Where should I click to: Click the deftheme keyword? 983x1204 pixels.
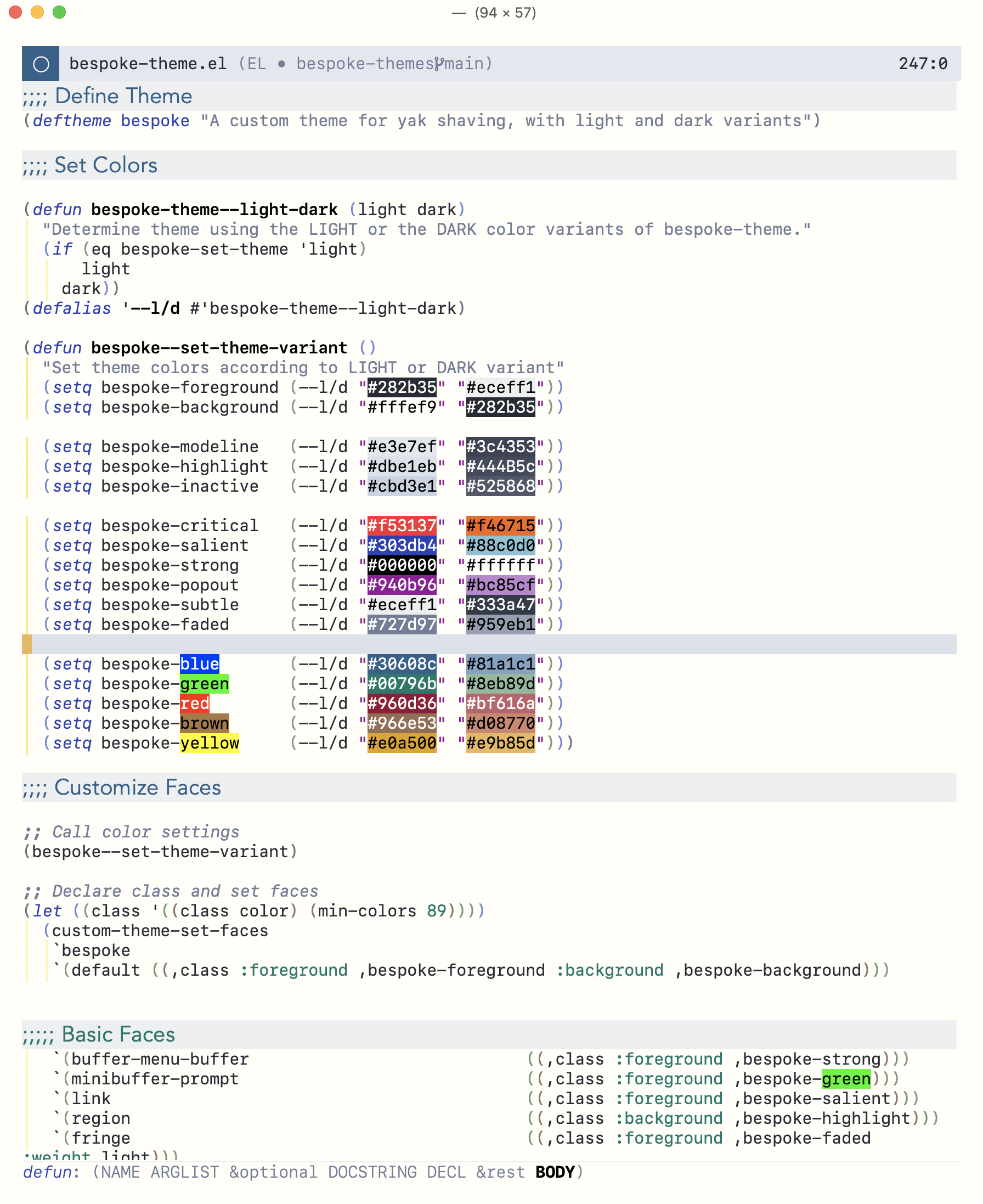coord(72,121)
